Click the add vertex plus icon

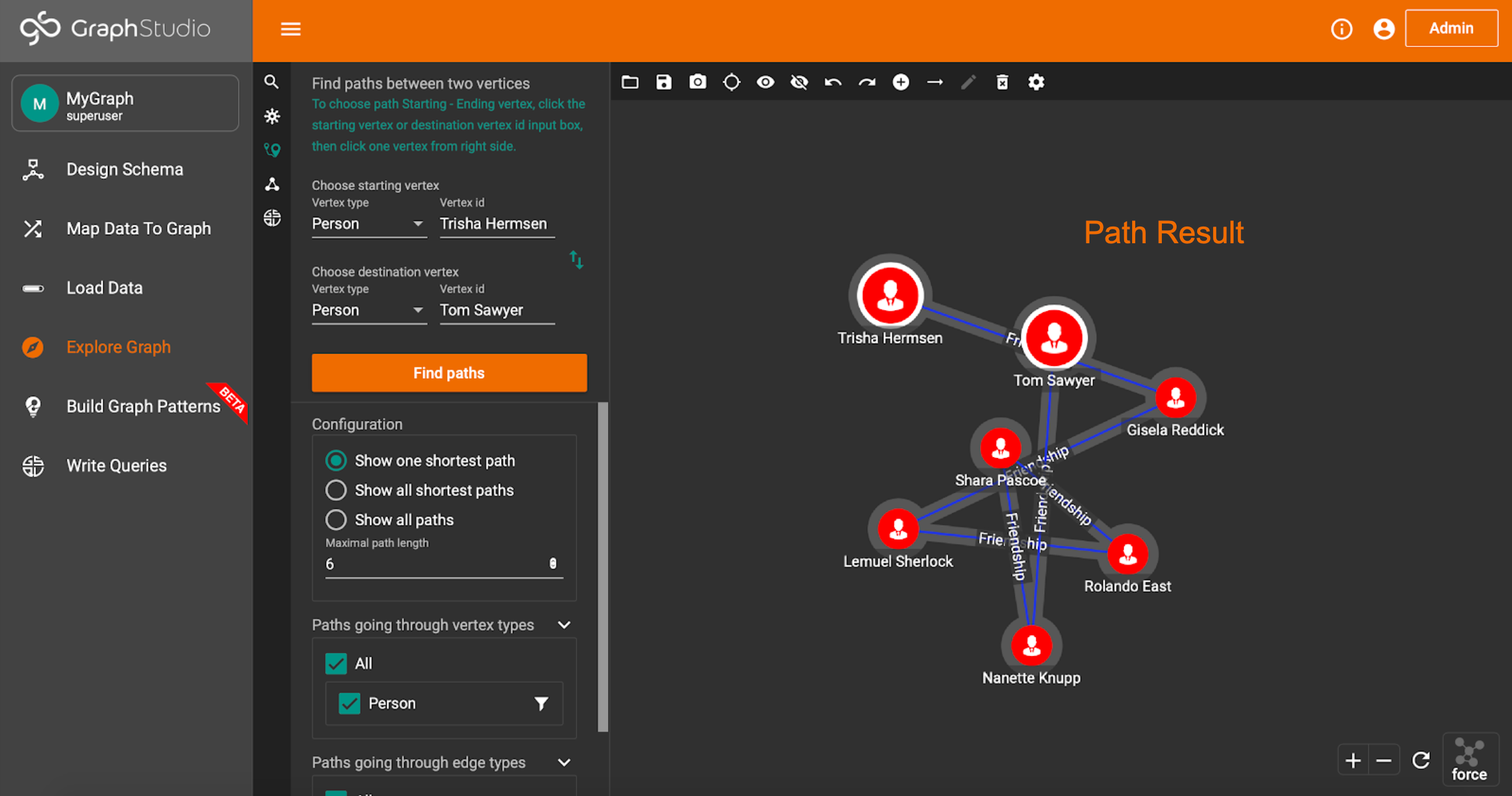click(x=901, y=82)
